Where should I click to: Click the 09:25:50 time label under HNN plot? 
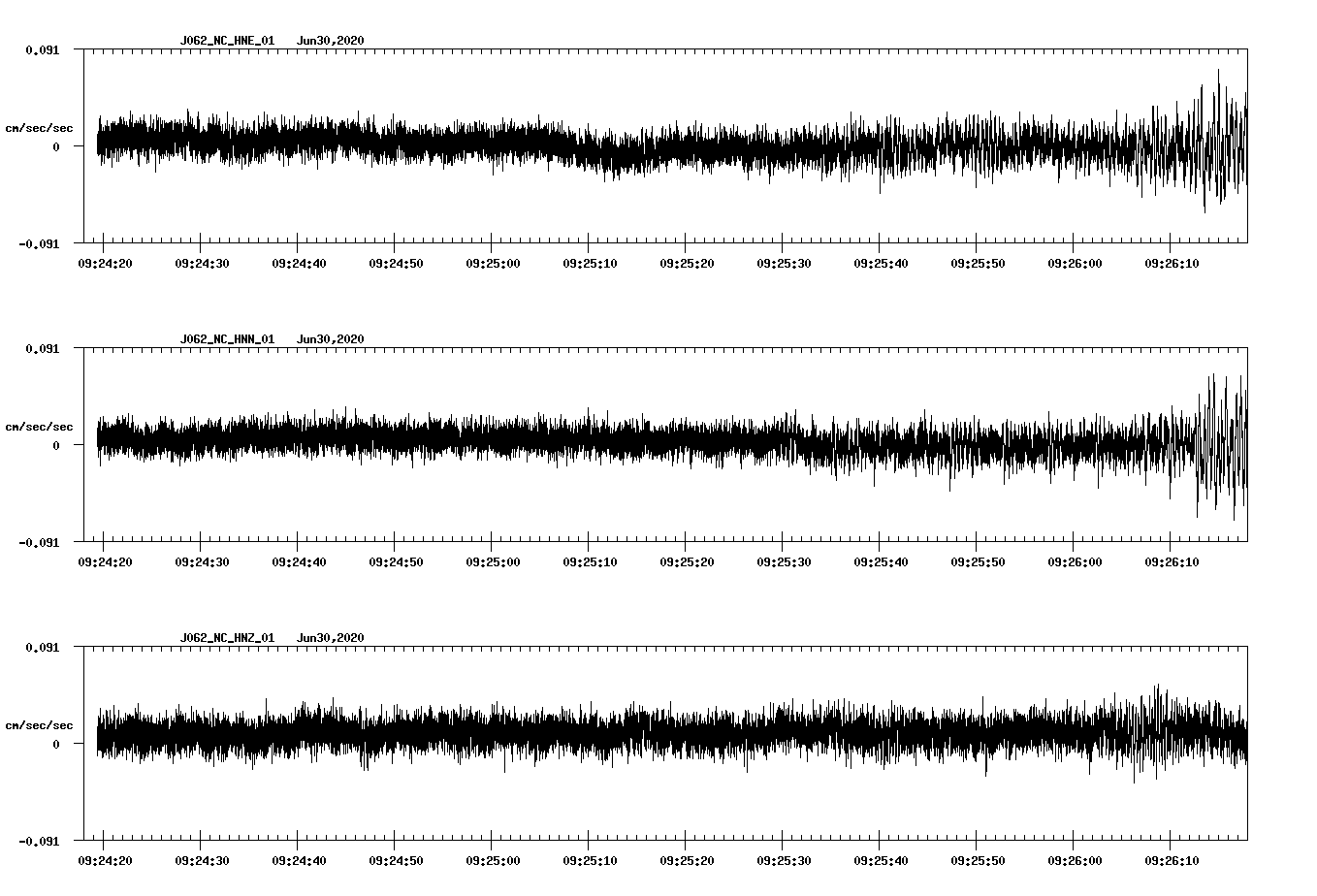[978, 561]
